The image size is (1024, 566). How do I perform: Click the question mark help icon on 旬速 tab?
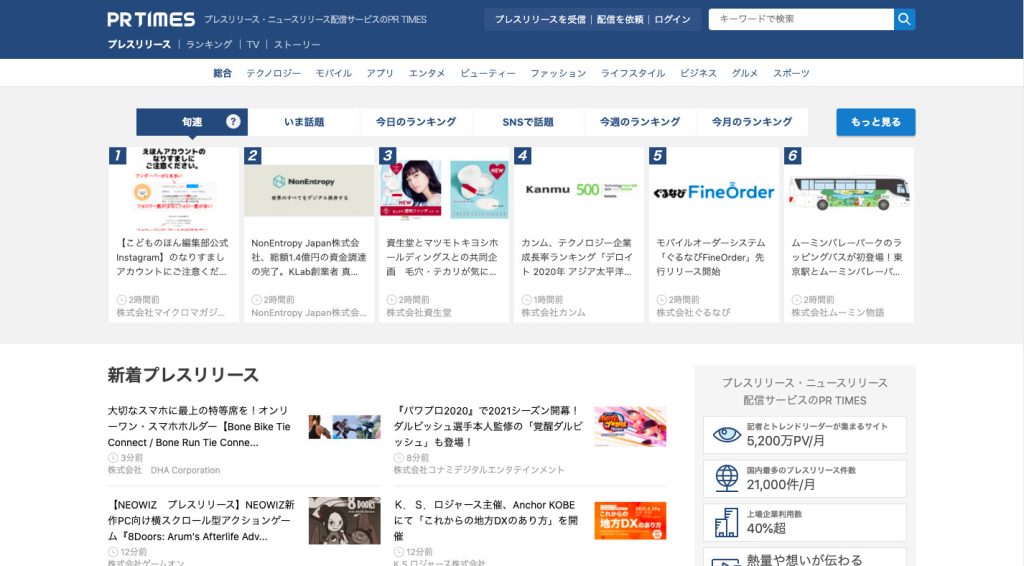tap(233, 122)
